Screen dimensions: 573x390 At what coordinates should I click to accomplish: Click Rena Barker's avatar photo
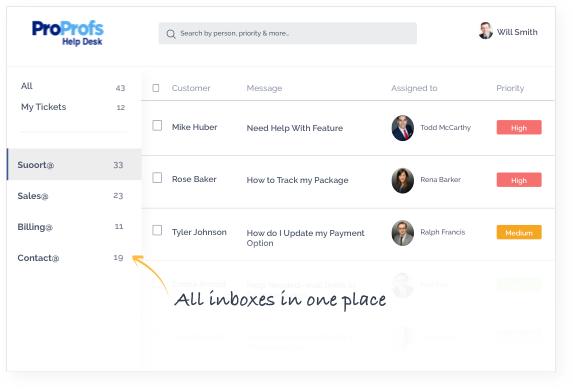[x=403, y=181]
